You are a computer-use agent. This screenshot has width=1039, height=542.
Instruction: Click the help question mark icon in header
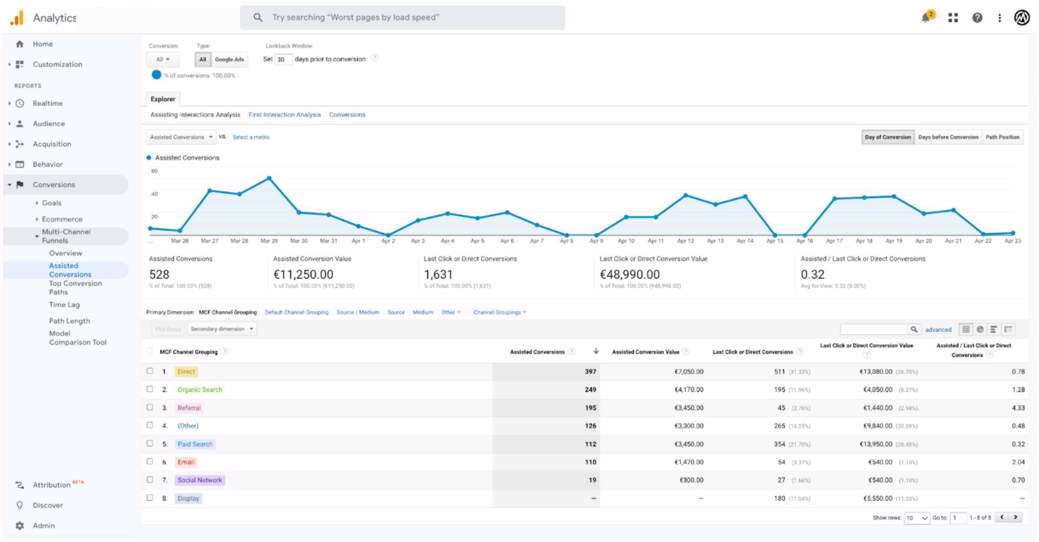click(x=977, y=18)
